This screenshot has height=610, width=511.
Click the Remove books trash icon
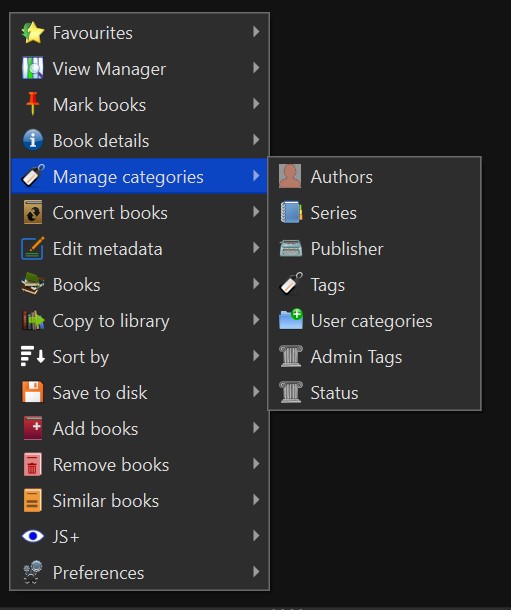(x=33, y=464)
